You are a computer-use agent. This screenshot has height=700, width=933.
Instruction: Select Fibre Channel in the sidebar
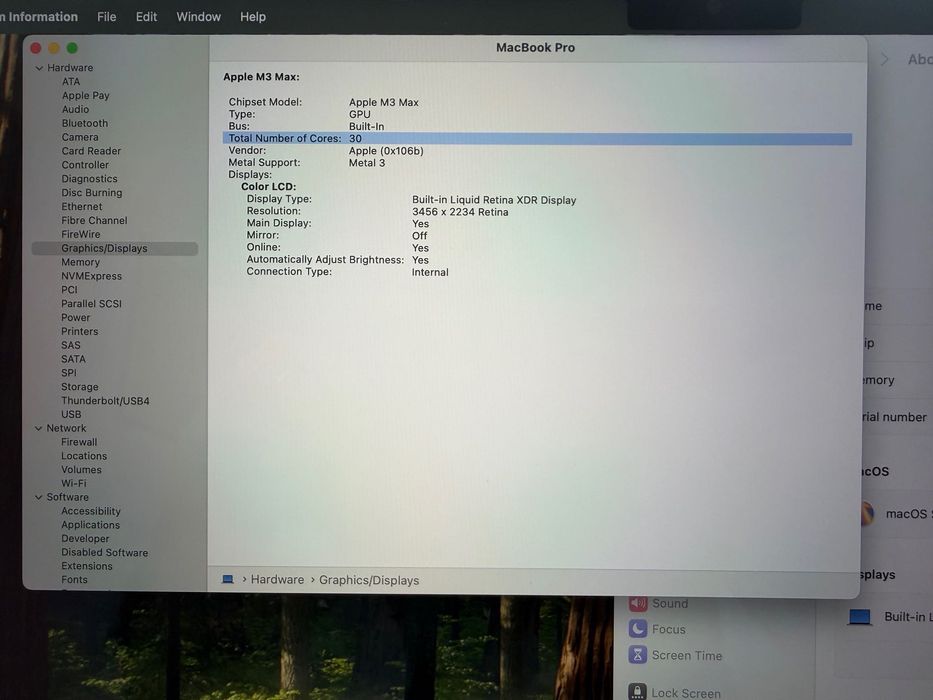94,220
